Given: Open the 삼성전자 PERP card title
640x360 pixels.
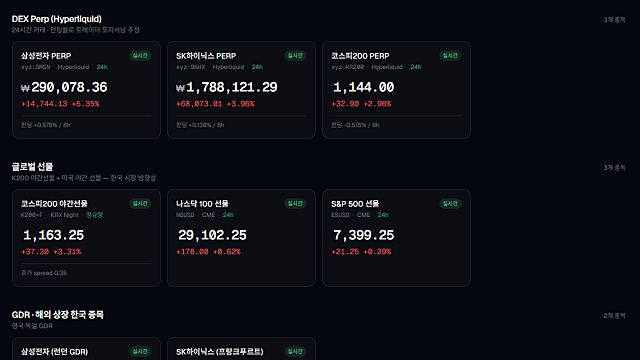Looking at the screenshot, I should (46, 56).
